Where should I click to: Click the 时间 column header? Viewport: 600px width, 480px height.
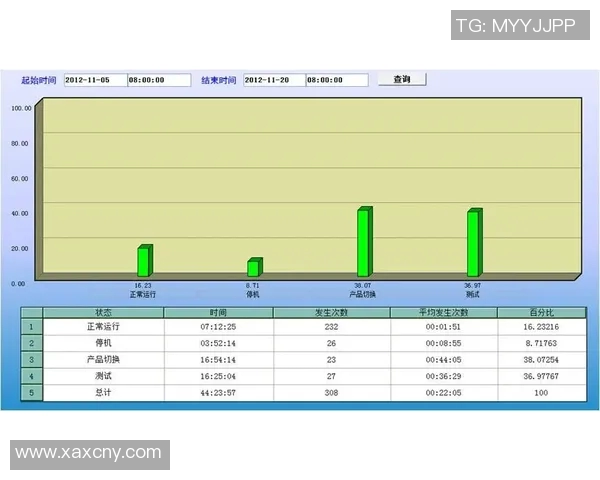(218, 313)
